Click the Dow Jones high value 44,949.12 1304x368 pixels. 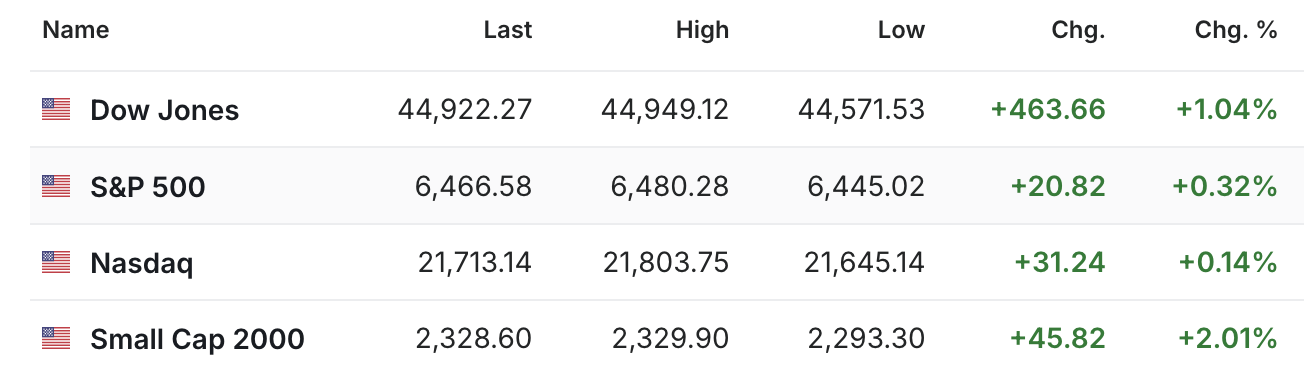[x=665, y=109]
